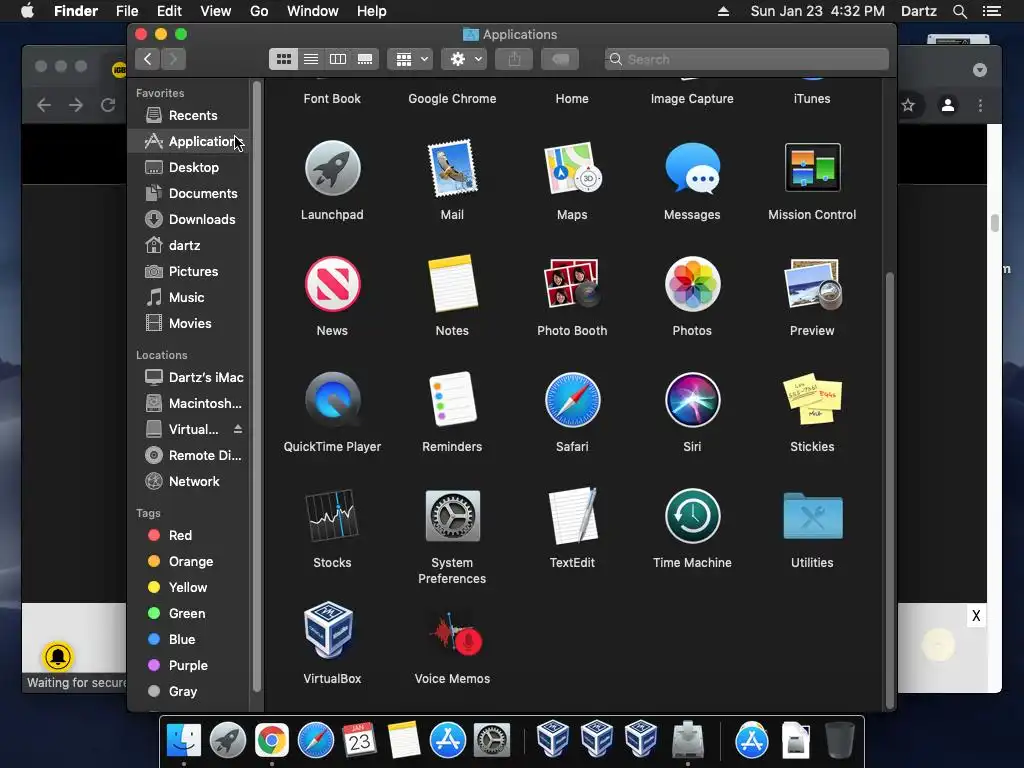Click the Photos app icon
The height and width of the screenshot is (768, 1024).
click(x=692, y=284)
